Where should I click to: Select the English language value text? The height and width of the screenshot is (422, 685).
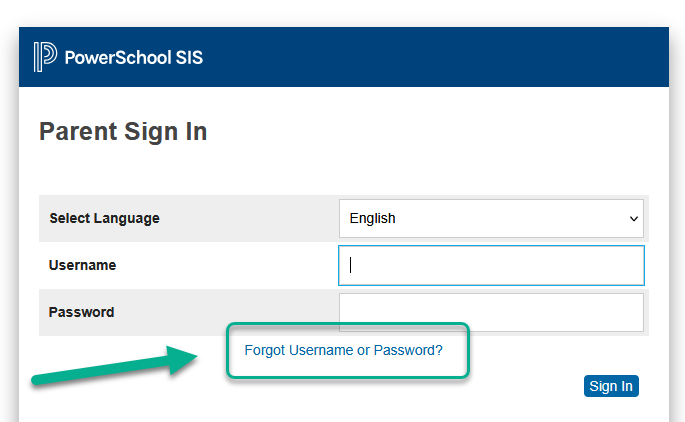click(x=372, y=218)
